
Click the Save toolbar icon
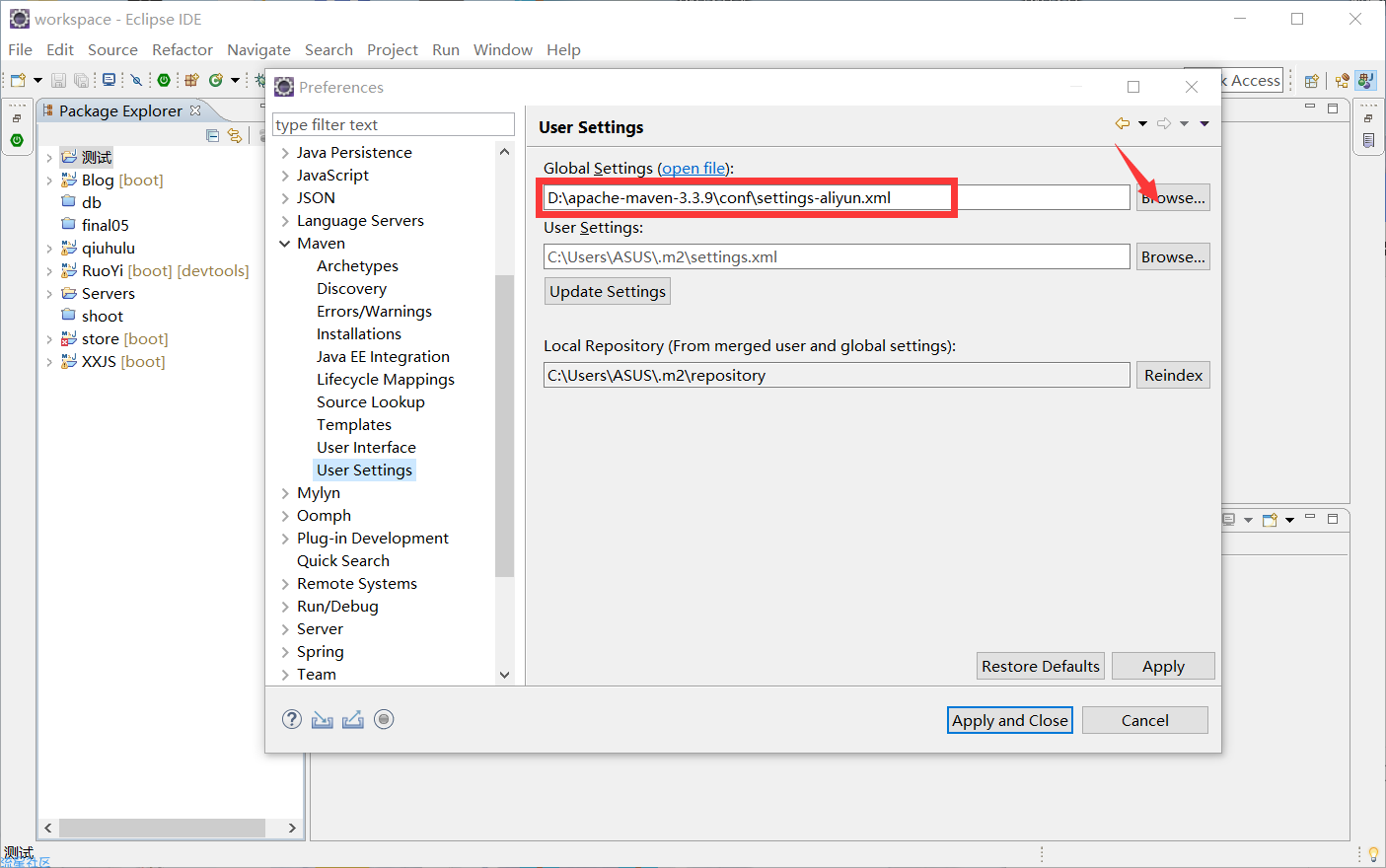pos(58,80)
